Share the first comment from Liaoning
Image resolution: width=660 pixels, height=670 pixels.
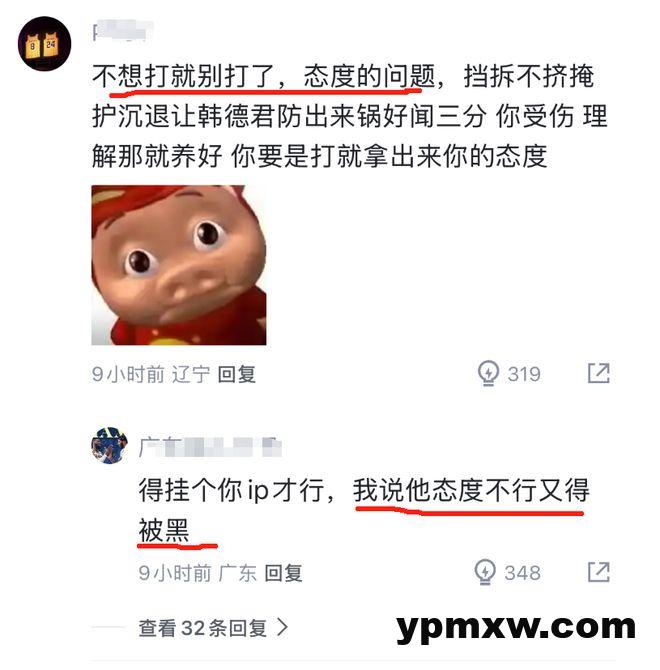tap(598, 373)
